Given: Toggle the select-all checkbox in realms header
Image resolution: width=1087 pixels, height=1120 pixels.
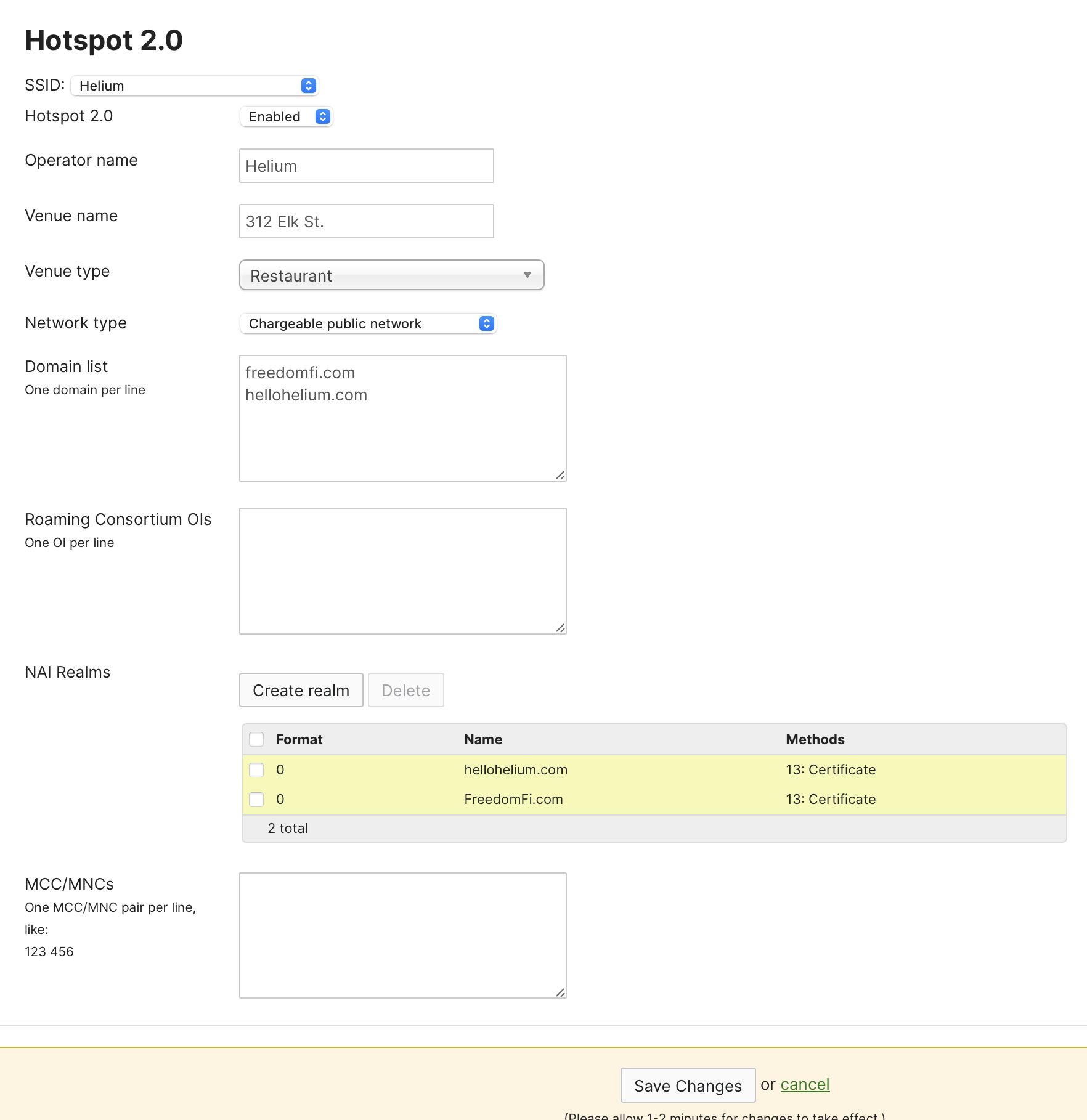Looking at the screenshot, I should (x=256, y=739).
